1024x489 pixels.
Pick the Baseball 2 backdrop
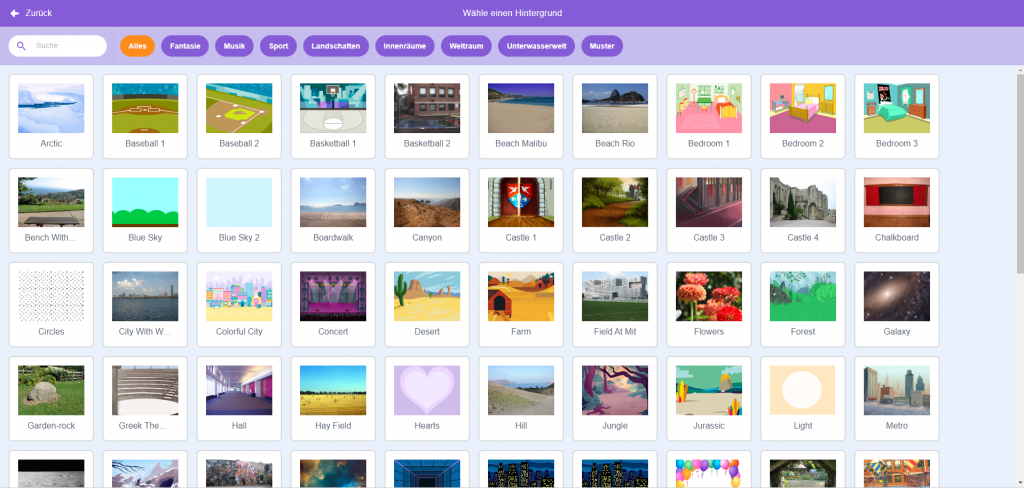point(239,116)
